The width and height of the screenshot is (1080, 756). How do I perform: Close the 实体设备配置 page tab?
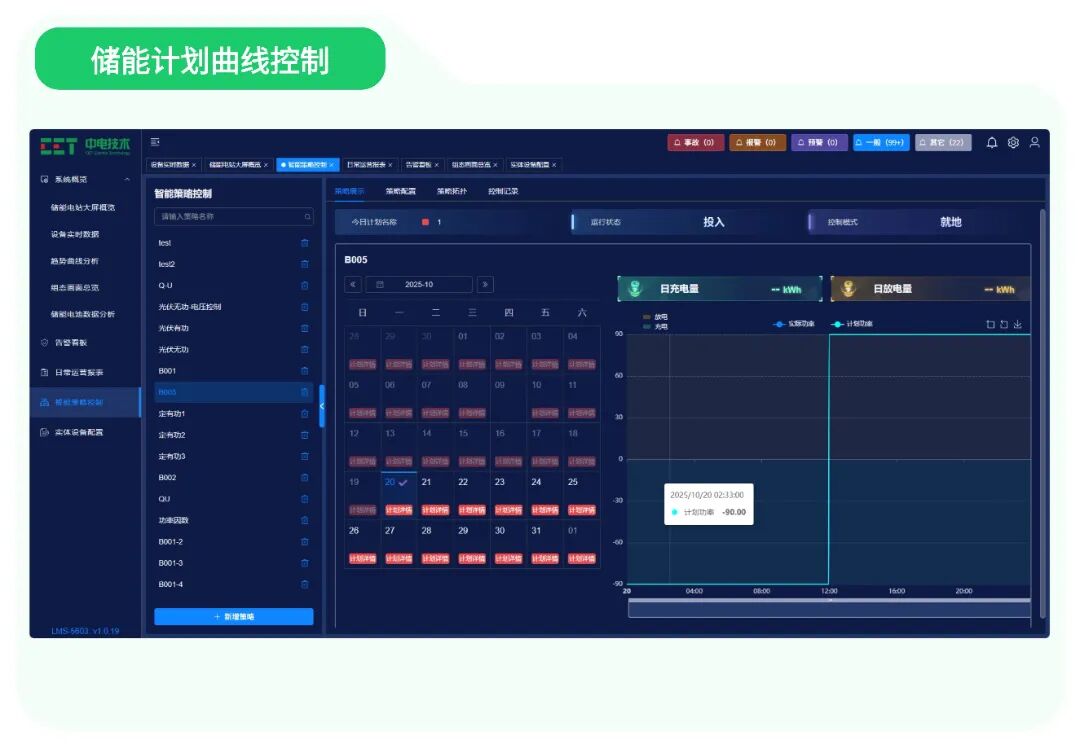pyautogui.click(x=554, y=165)
